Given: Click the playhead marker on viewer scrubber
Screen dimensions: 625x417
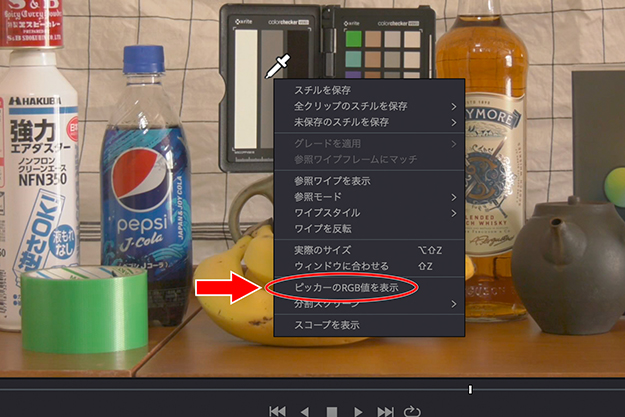Looking at the screenshot, I should pyautogui.click(x=470, y=389).
